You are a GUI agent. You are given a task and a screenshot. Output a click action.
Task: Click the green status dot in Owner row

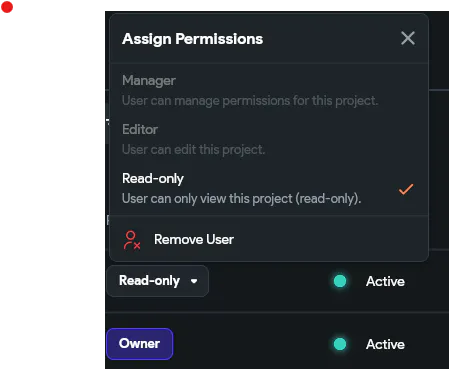pyautogui.click(x=340, y=344)
